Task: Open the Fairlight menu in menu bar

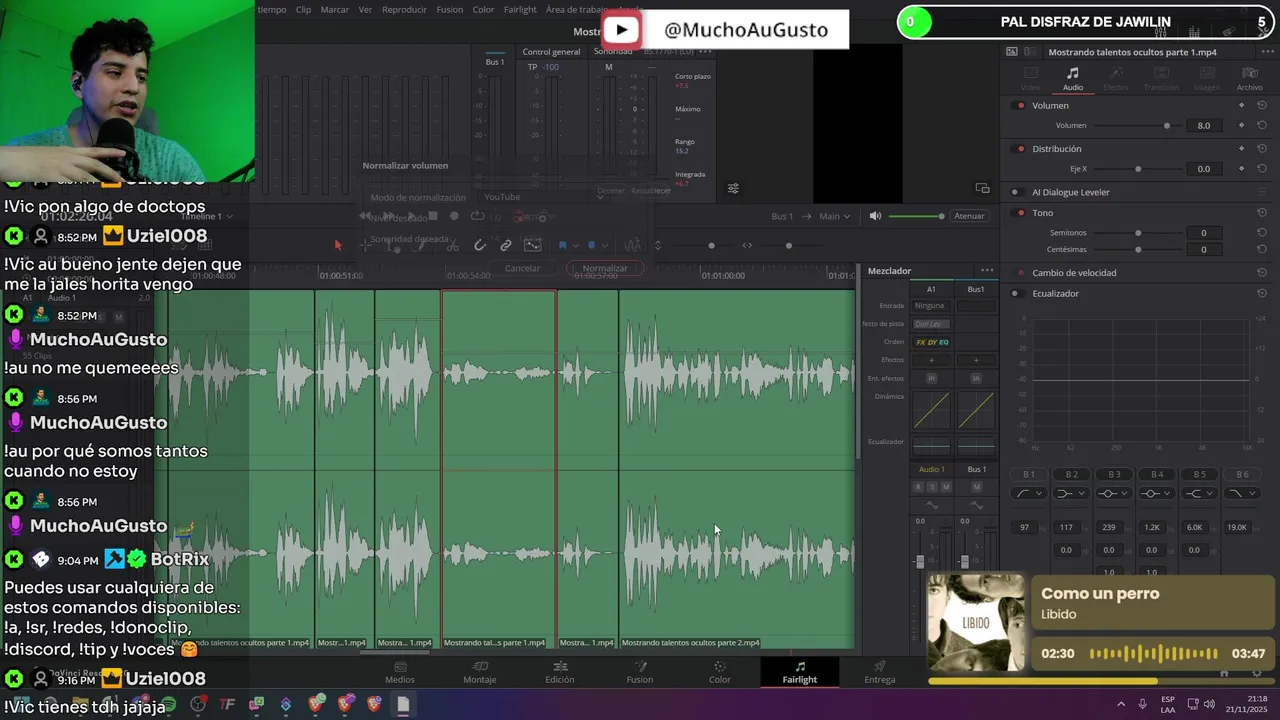Action: 520,9
